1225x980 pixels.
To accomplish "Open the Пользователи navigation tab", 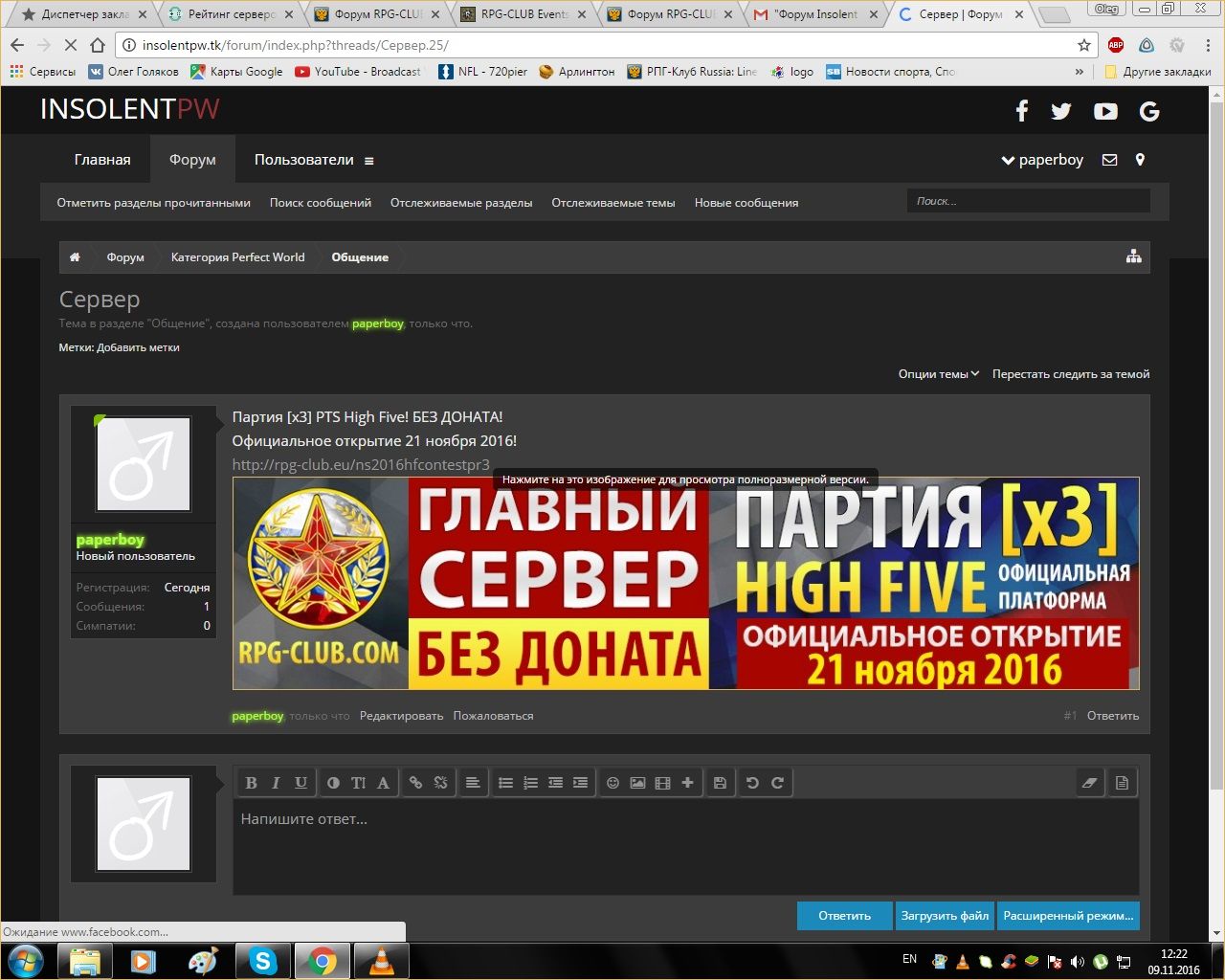I will tap(304, 160).
